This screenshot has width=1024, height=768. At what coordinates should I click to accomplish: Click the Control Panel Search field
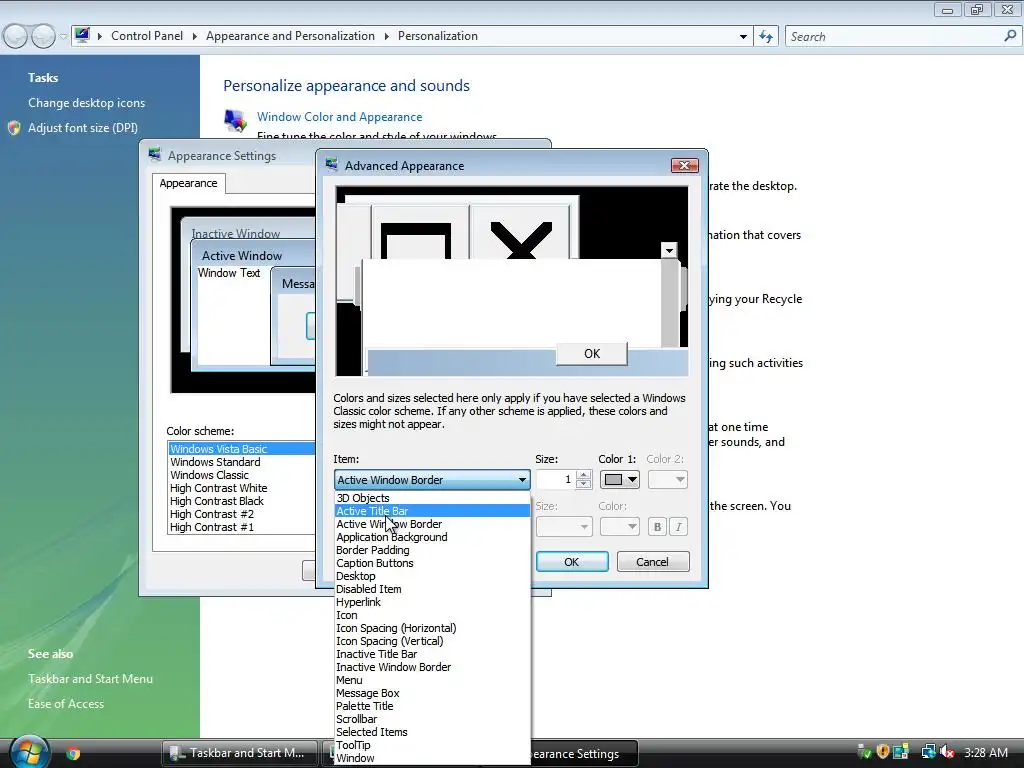[902, 37]
